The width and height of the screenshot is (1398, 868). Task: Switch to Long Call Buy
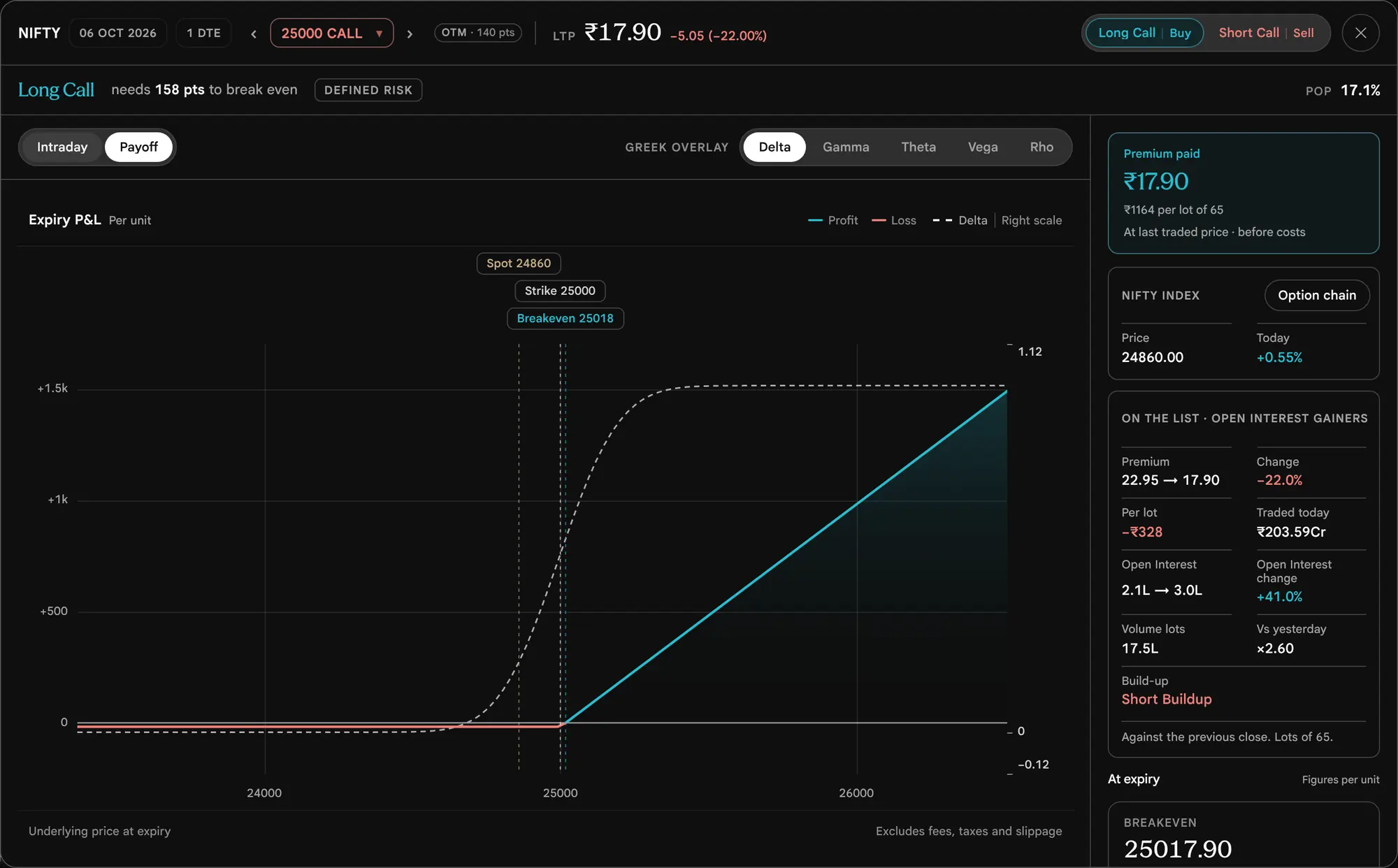tap(1144, 33)
